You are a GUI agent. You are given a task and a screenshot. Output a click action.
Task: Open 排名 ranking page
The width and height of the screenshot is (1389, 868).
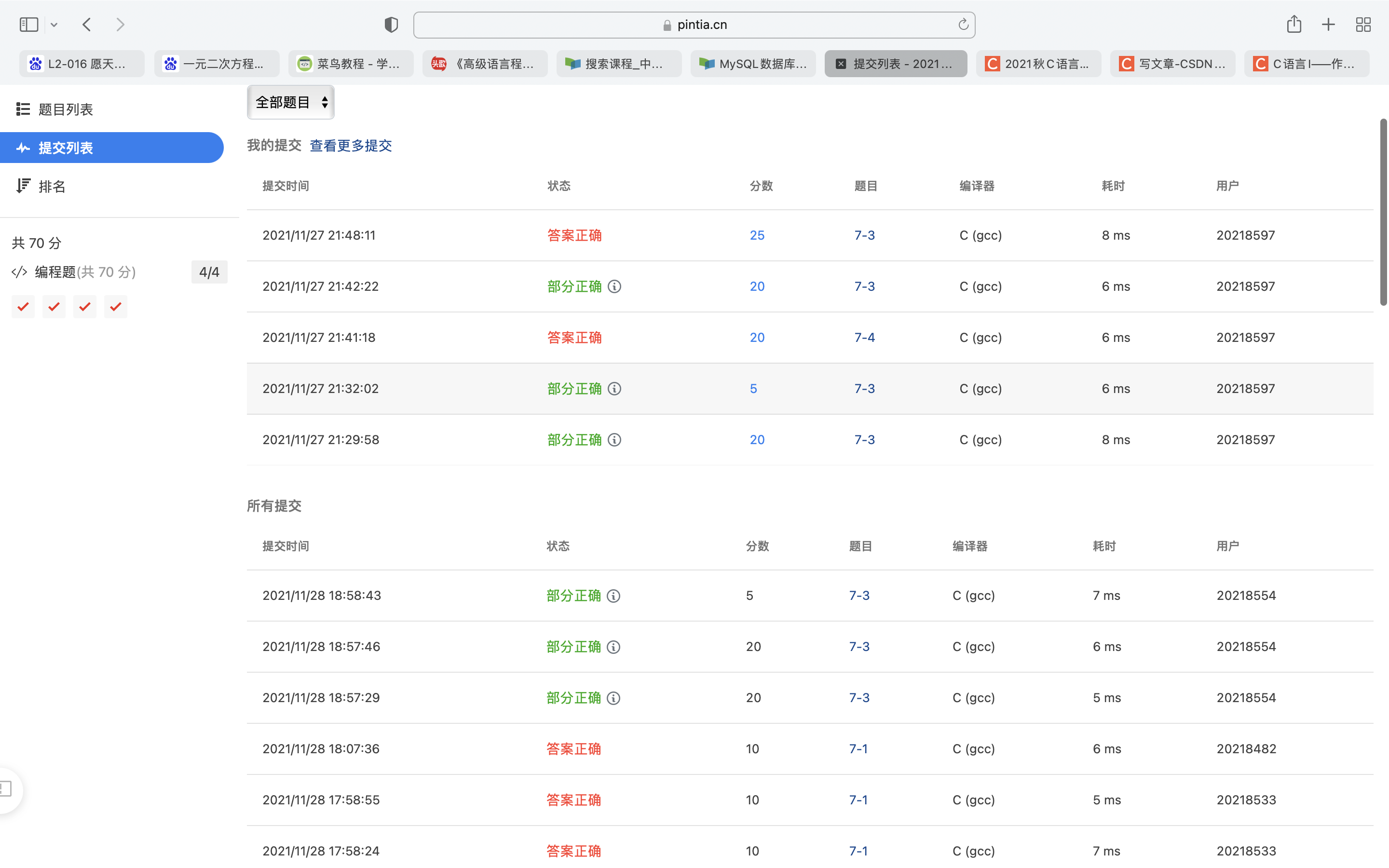pos(52,186)
